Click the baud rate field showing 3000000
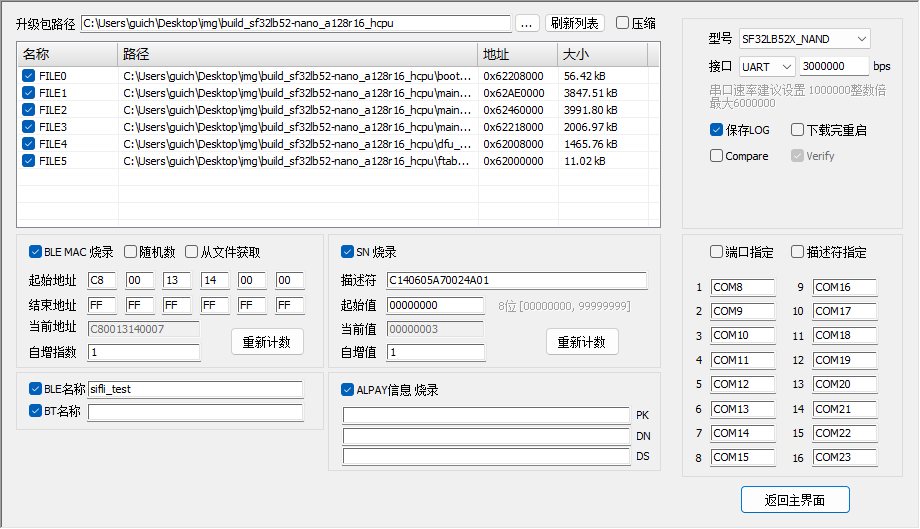 click(x=834, y=66)
